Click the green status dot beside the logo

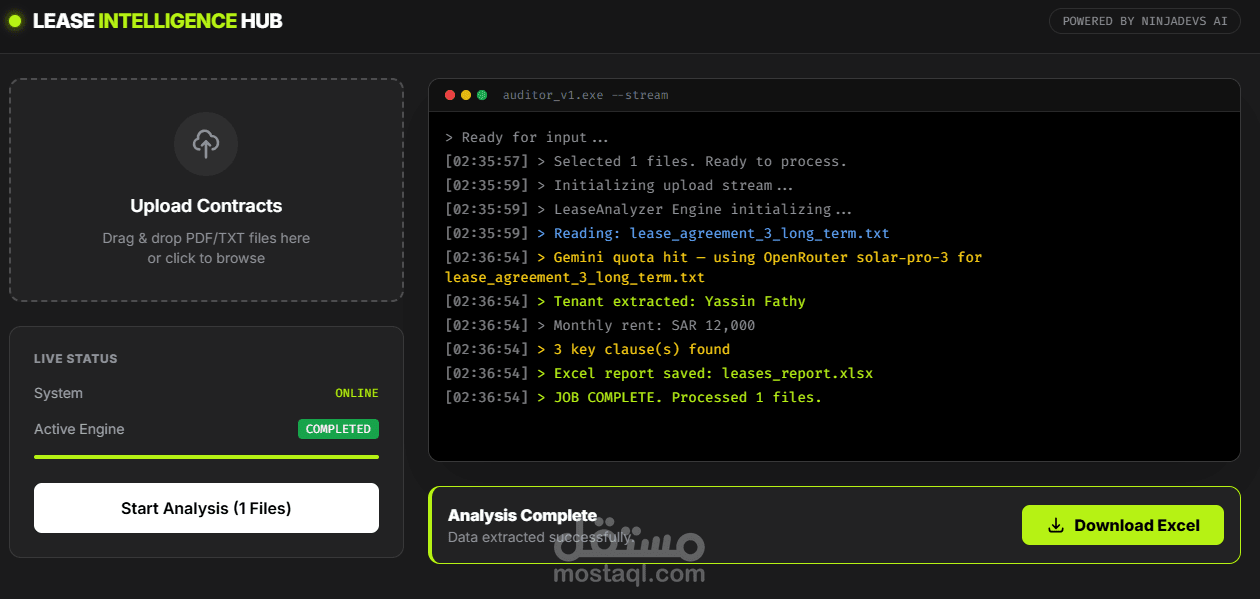click(15, 21)
